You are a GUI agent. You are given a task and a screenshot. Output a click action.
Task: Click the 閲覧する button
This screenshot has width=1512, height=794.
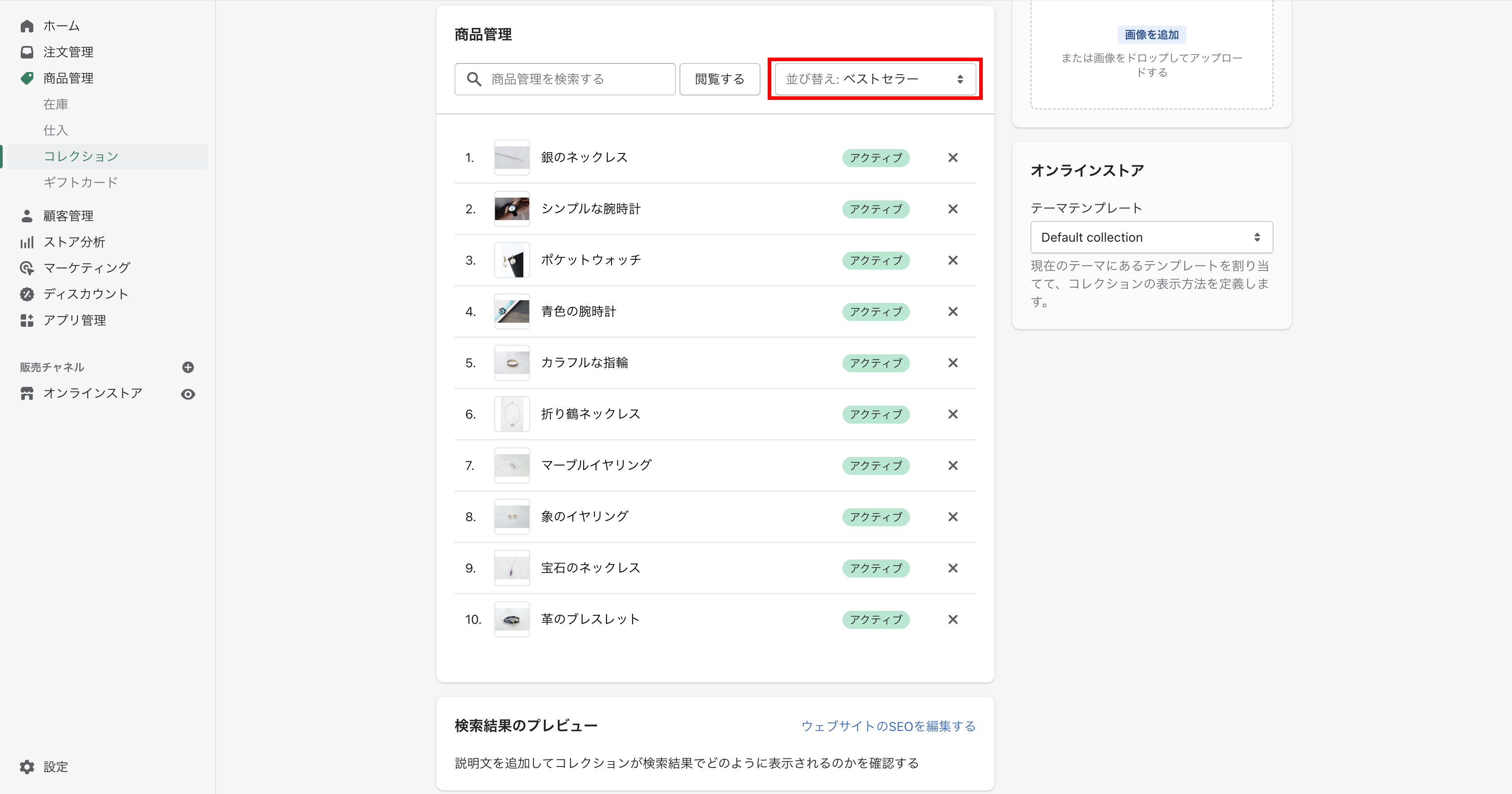(x=719, y=79)
